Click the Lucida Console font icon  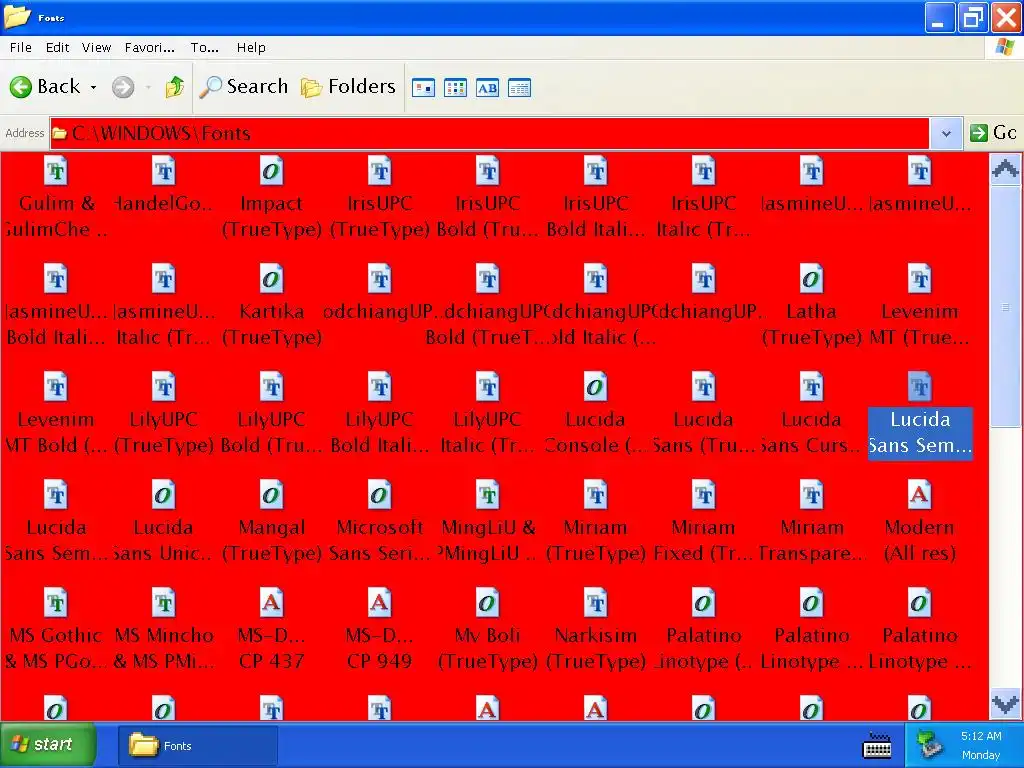coord(595,387)
